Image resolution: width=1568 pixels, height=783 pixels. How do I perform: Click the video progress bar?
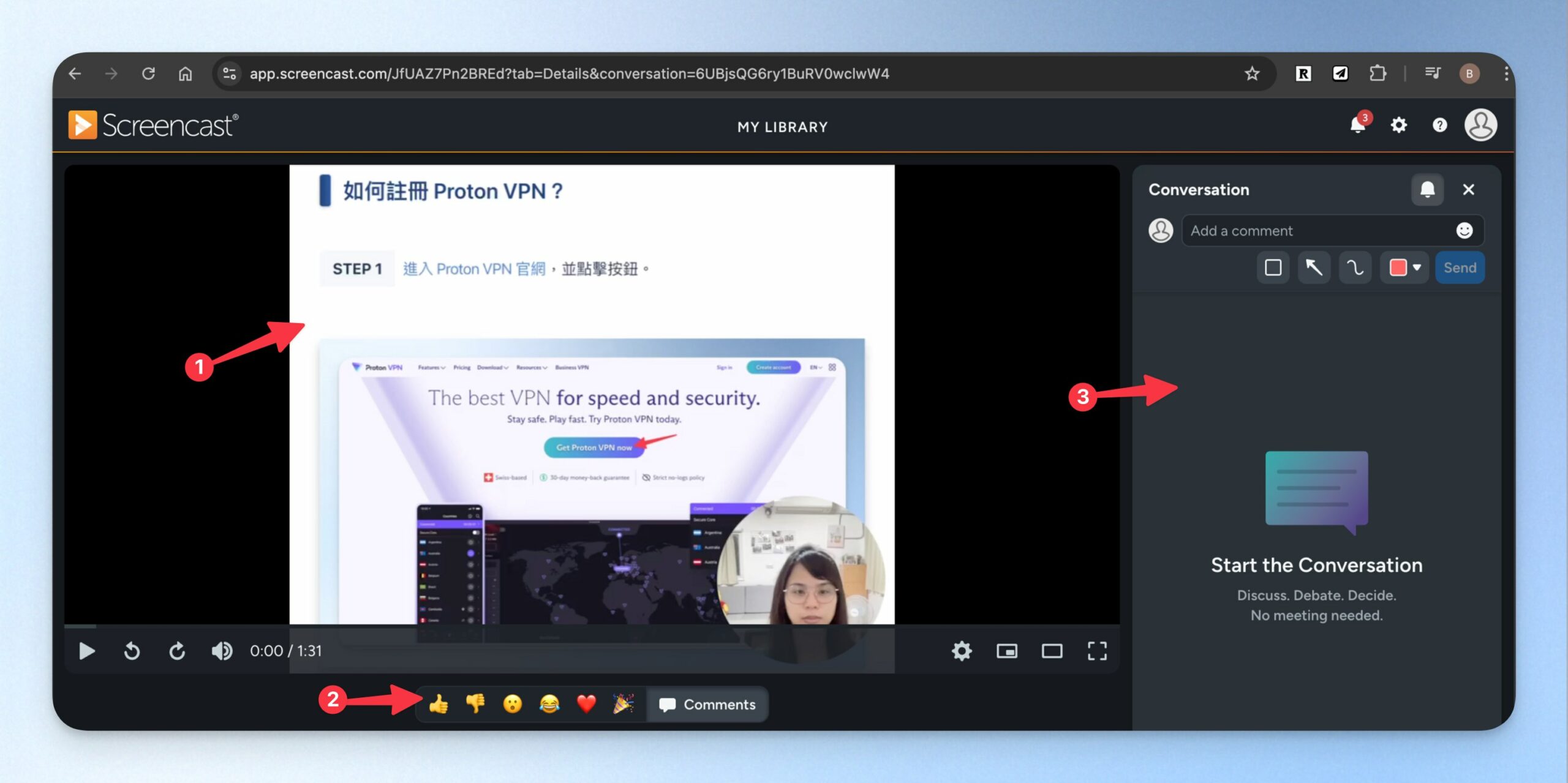[592, 626]
